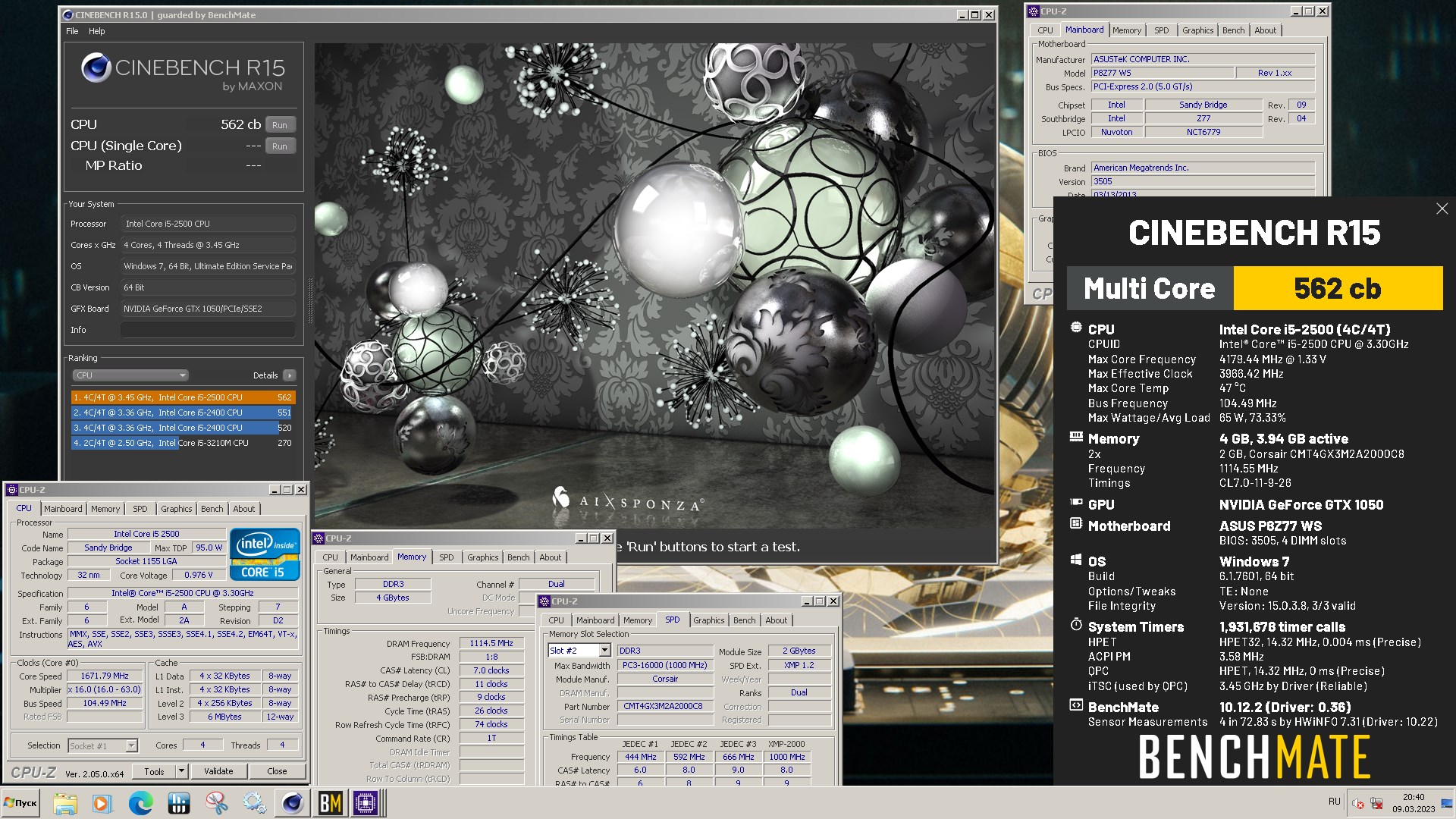The image size is (1456, 819).
Task: Select ranking row 2 i5-2400 score 551
Action: coord(183,413)
